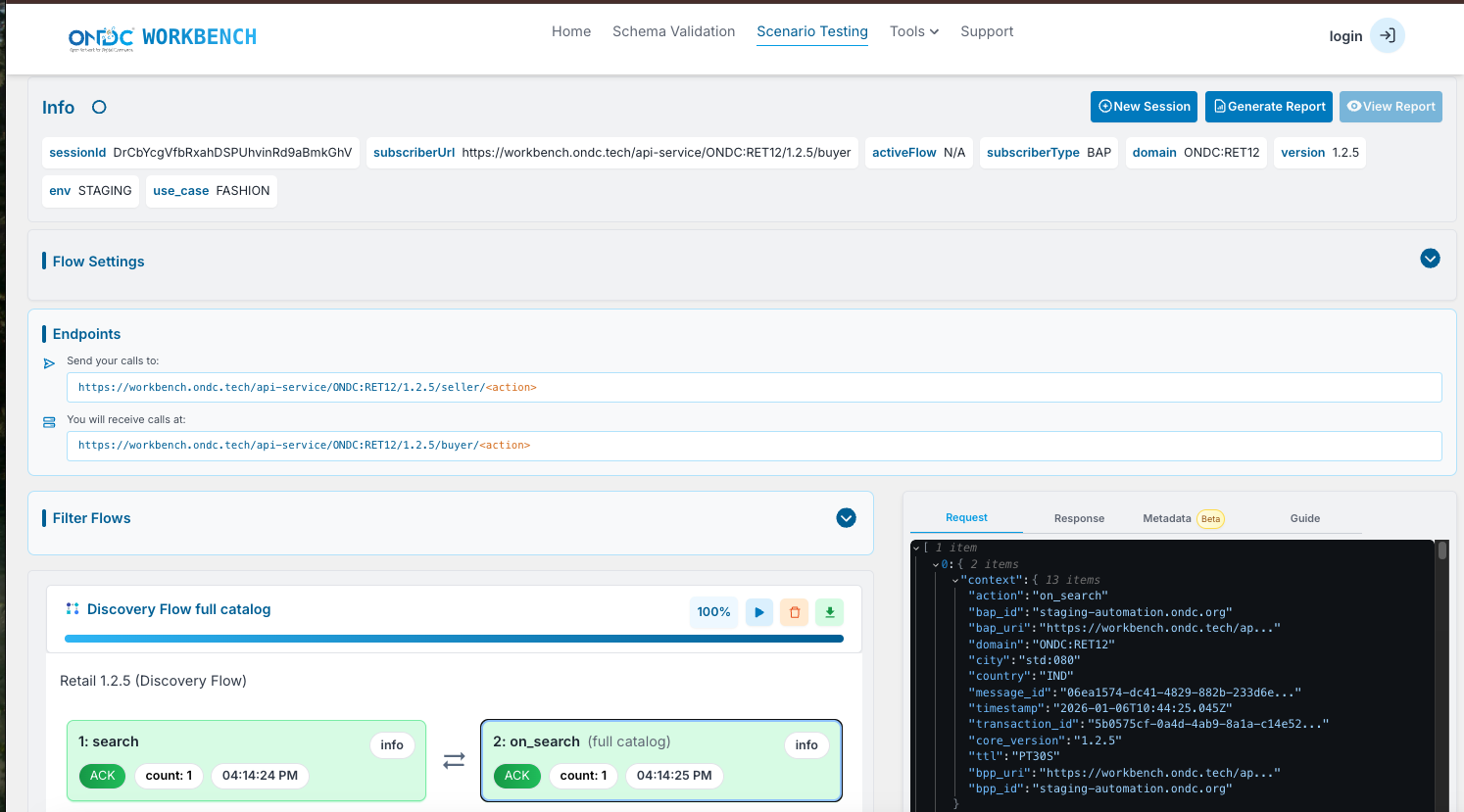
Task: Click the "city":"std:080" JSON line
Action: (1024, 660)
